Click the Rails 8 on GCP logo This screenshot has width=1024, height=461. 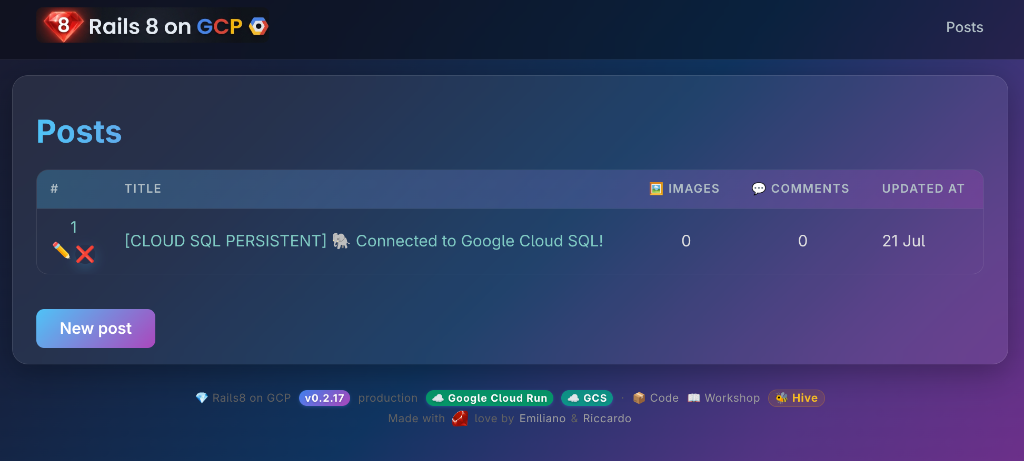(153, 26)
